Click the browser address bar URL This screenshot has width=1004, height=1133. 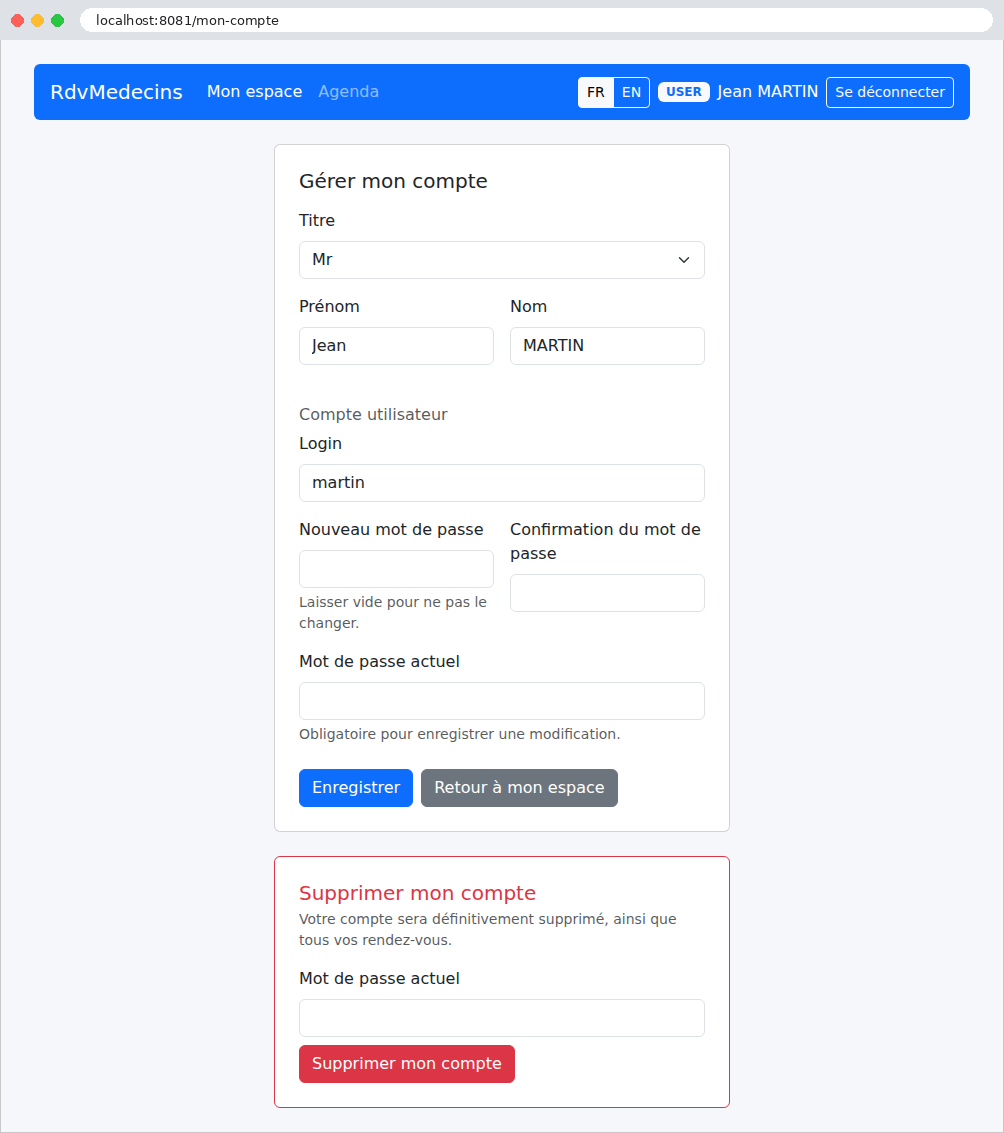[x=187, y=20]
